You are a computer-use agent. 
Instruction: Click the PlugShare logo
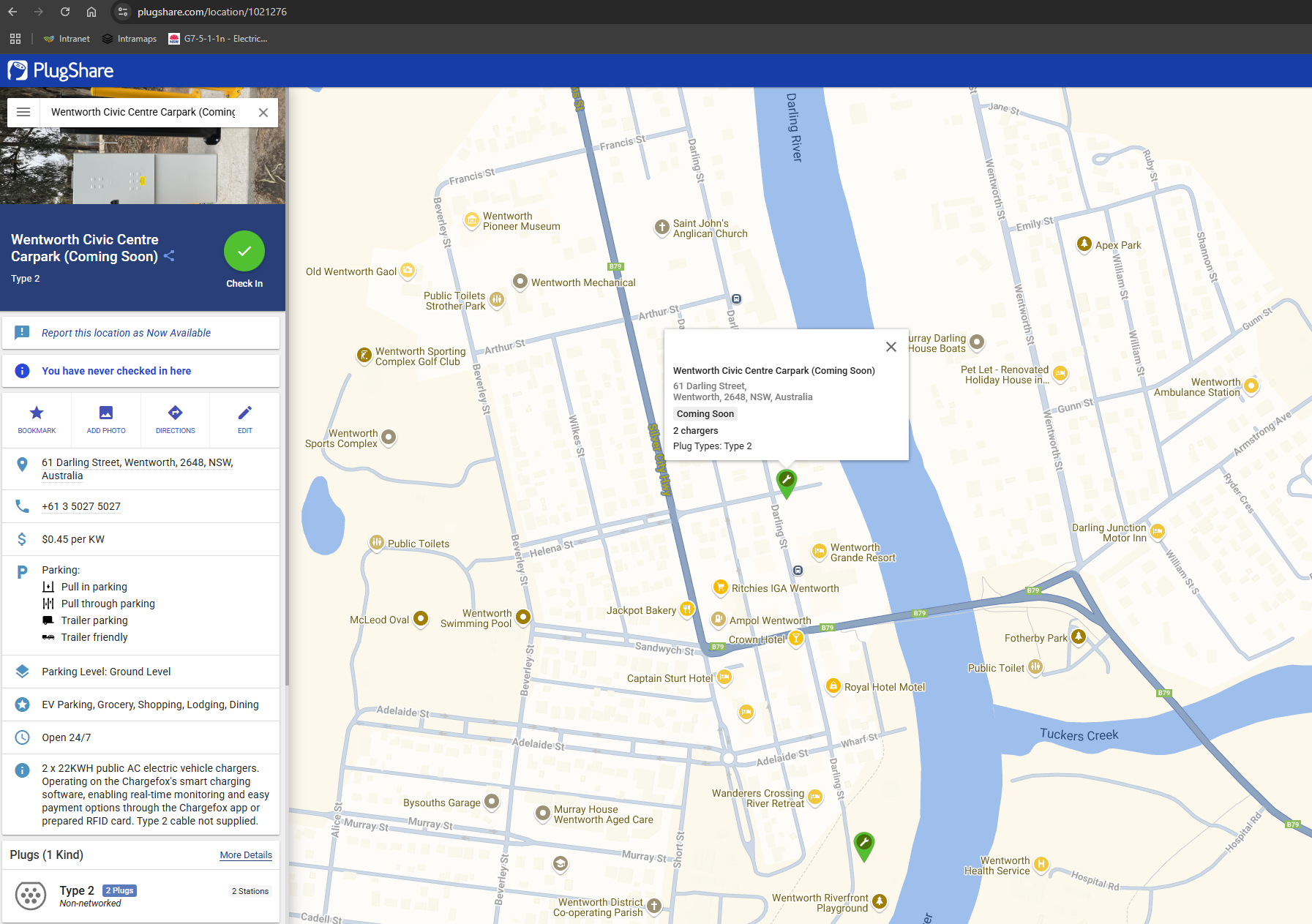click(61, 71)
